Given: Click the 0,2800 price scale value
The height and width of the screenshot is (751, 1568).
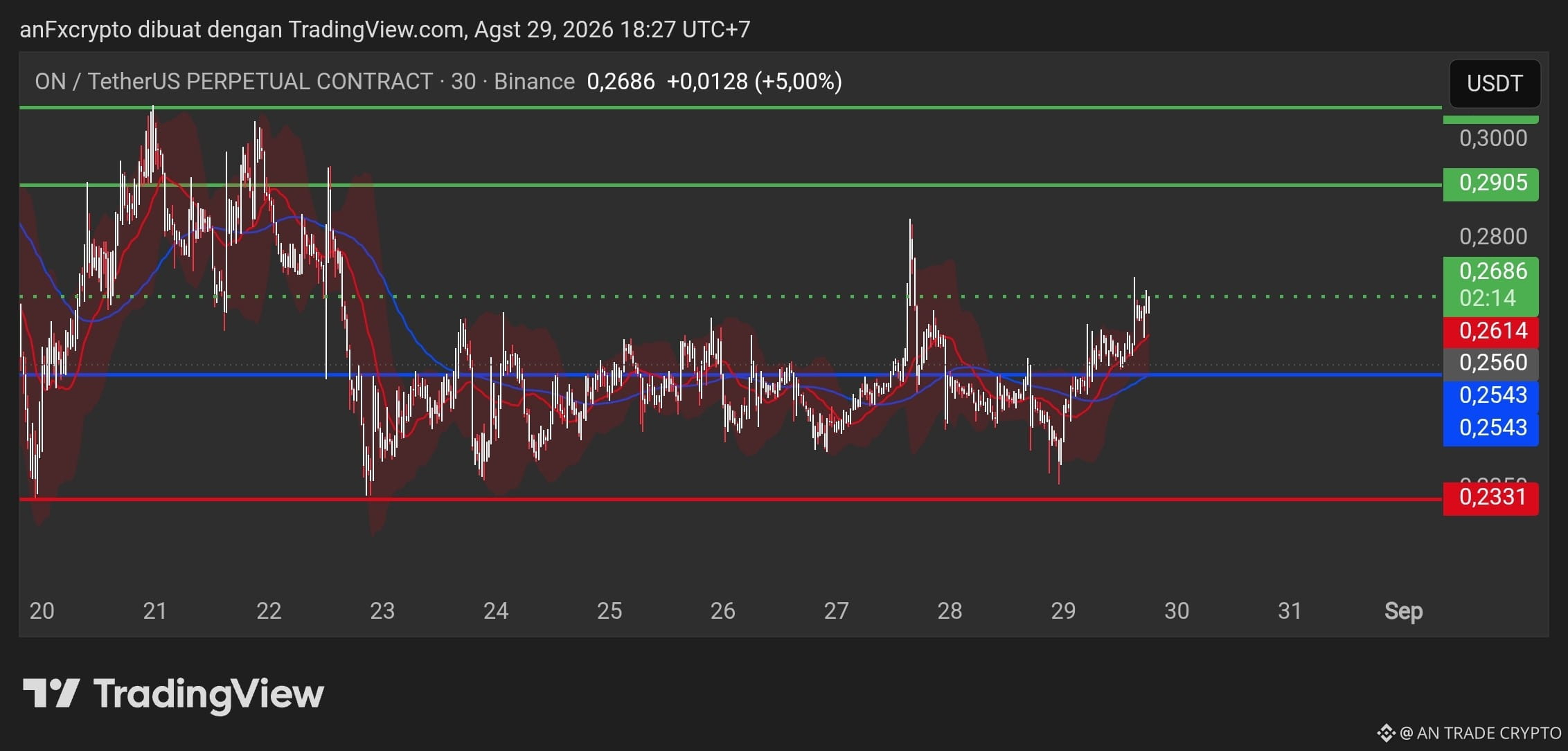Looking at the screenshot, I should point(1493,237).
